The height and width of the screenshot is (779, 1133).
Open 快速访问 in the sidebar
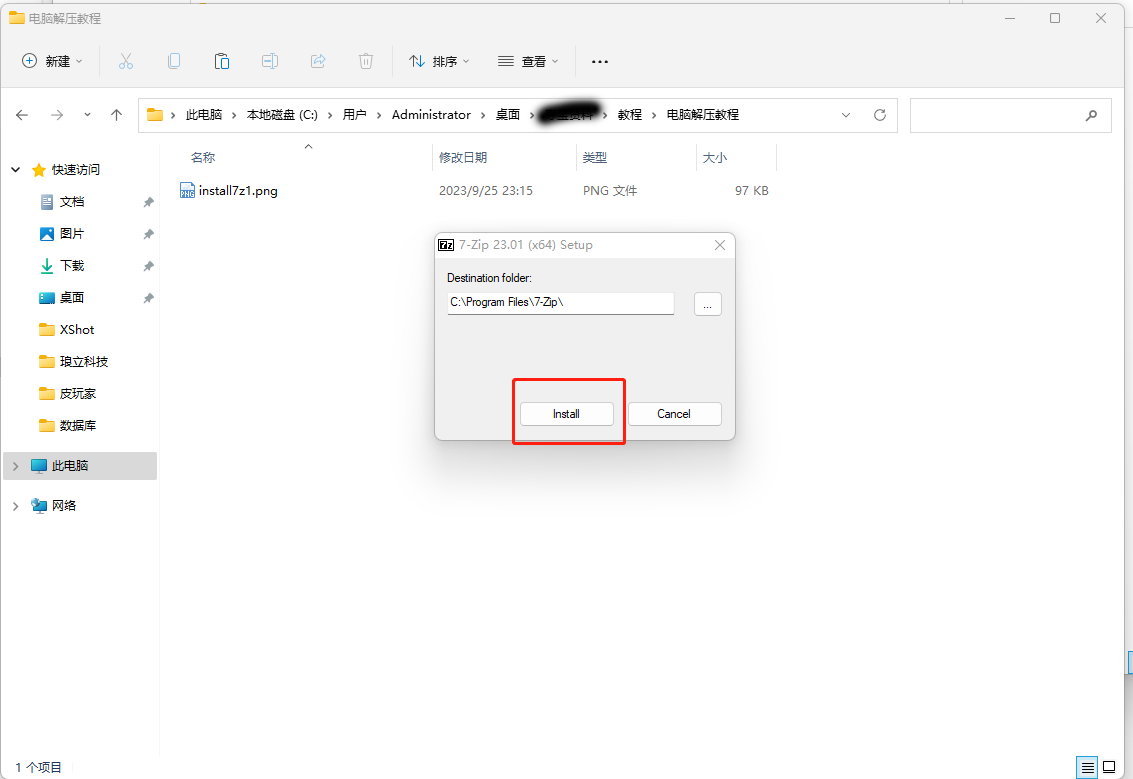76,170
